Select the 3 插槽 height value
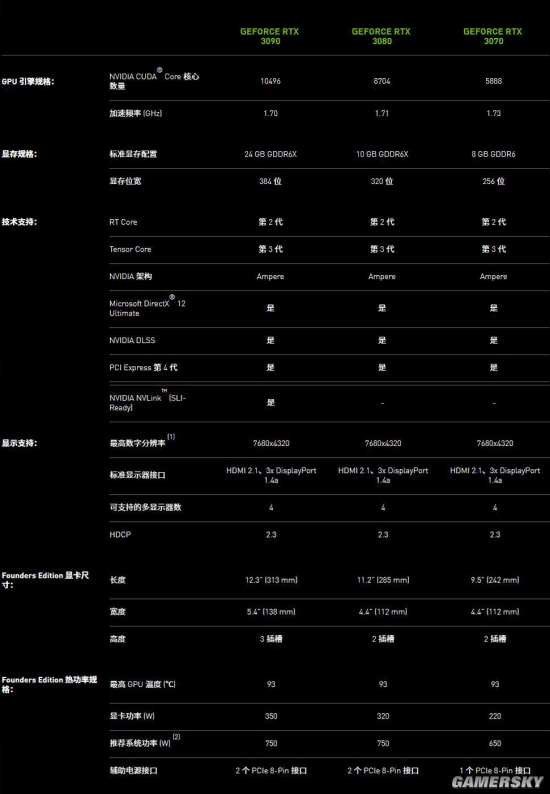Image resolution: width=550 pixels, height=794 pixels. tap(271, 639)
